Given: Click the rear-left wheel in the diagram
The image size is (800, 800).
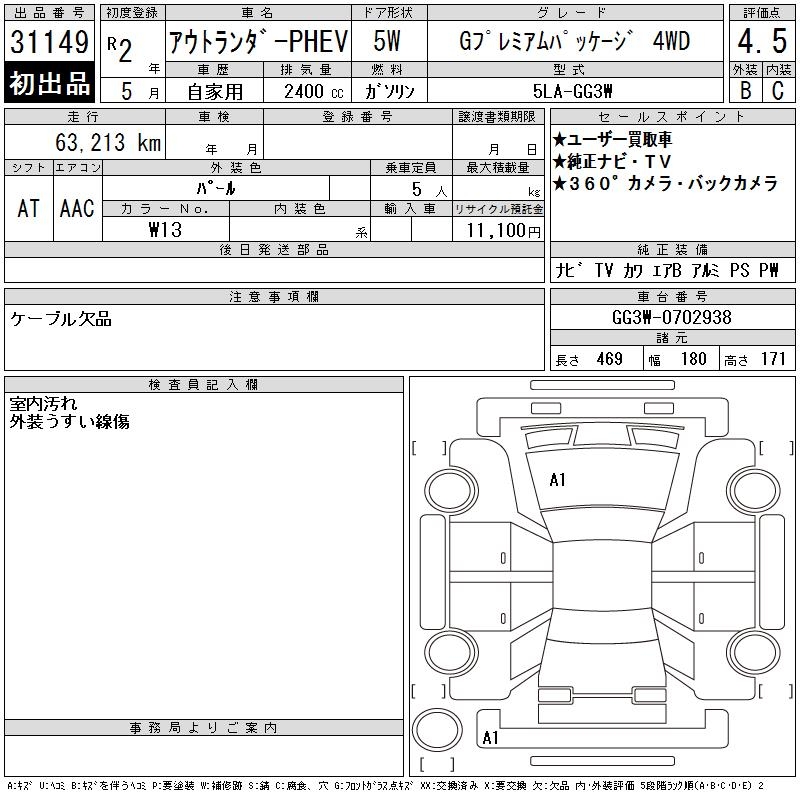Looking at the screenshot, I should click(451, 653).
